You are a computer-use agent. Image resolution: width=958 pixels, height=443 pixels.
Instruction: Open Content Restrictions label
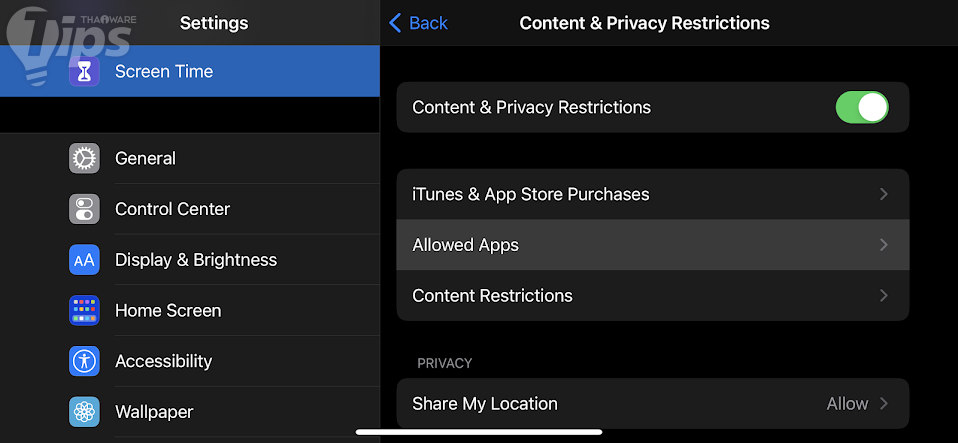(x=492, y=296)
